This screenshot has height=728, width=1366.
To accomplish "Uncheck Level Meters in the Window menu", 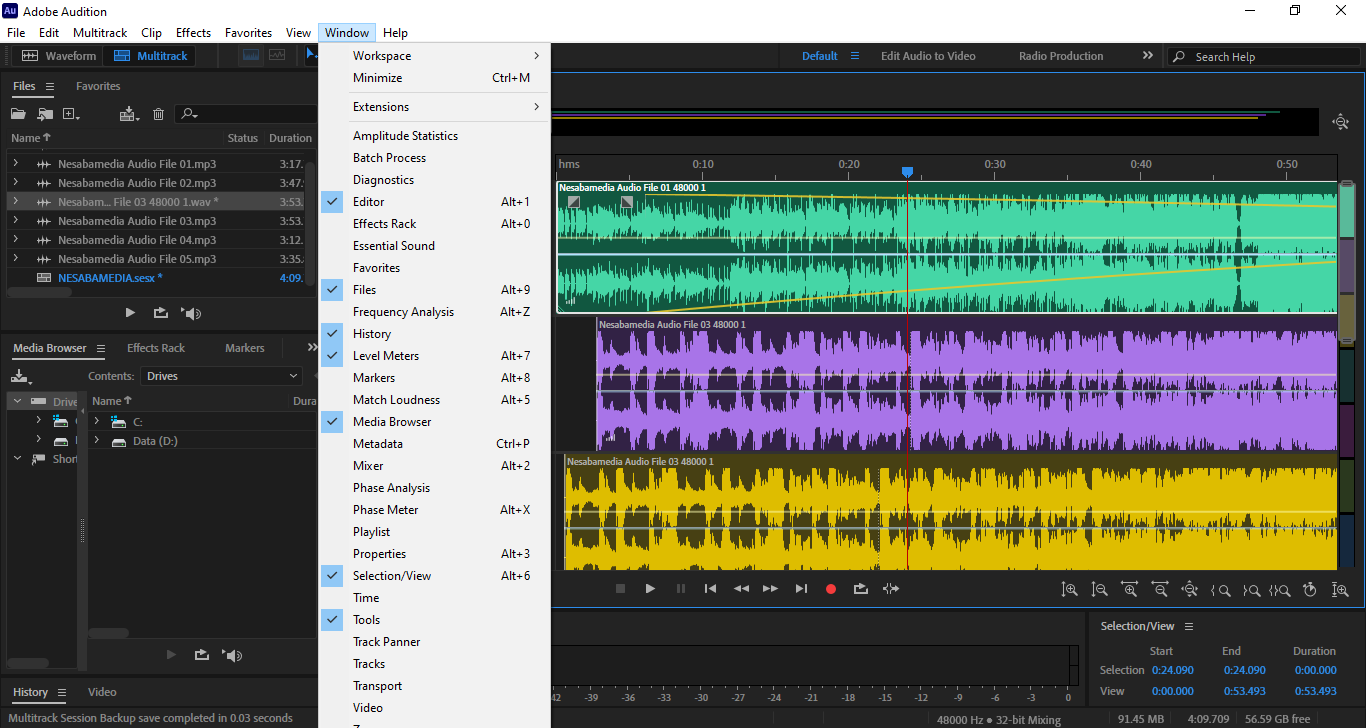I will pos(386,356).
